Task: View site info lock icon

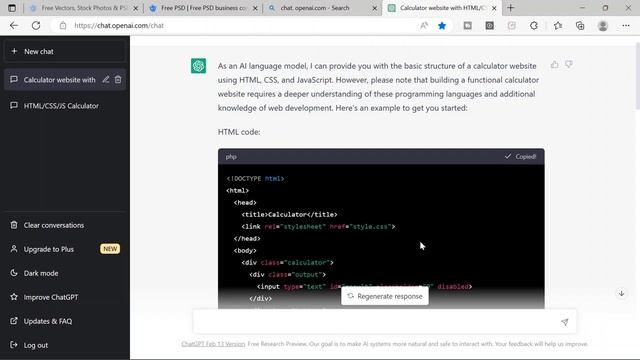Action: click(x=62, y=25)
